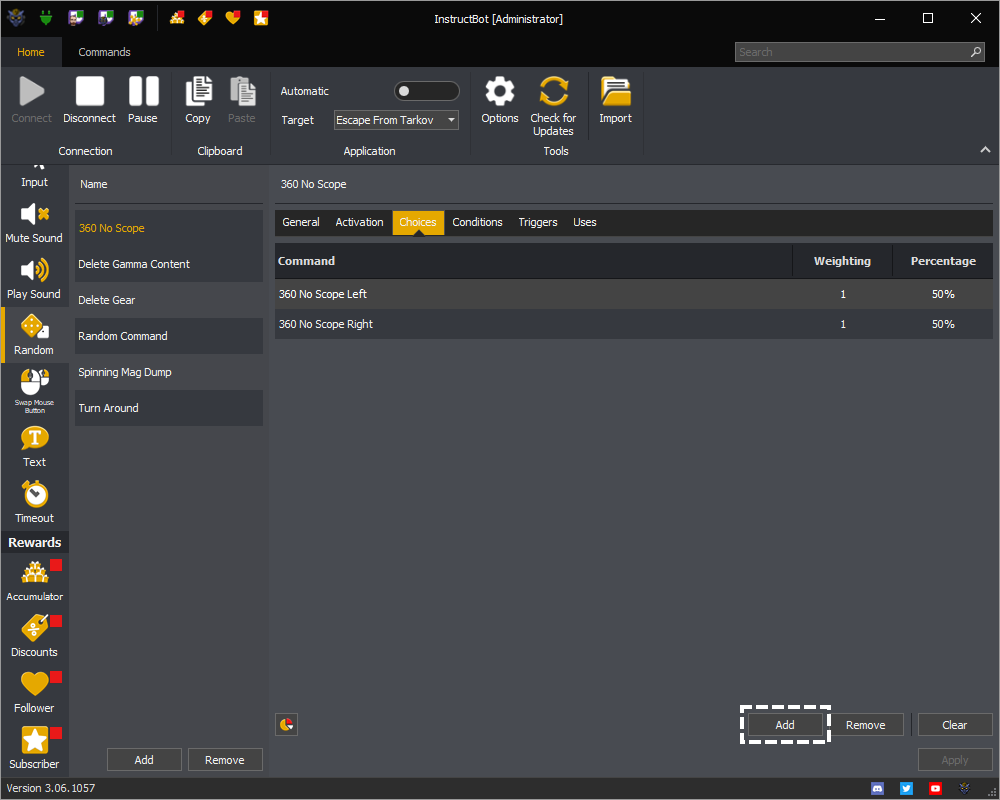1000x800 pixels.
Task: Click the pie chart icon below choices
Action: point(286,724)
